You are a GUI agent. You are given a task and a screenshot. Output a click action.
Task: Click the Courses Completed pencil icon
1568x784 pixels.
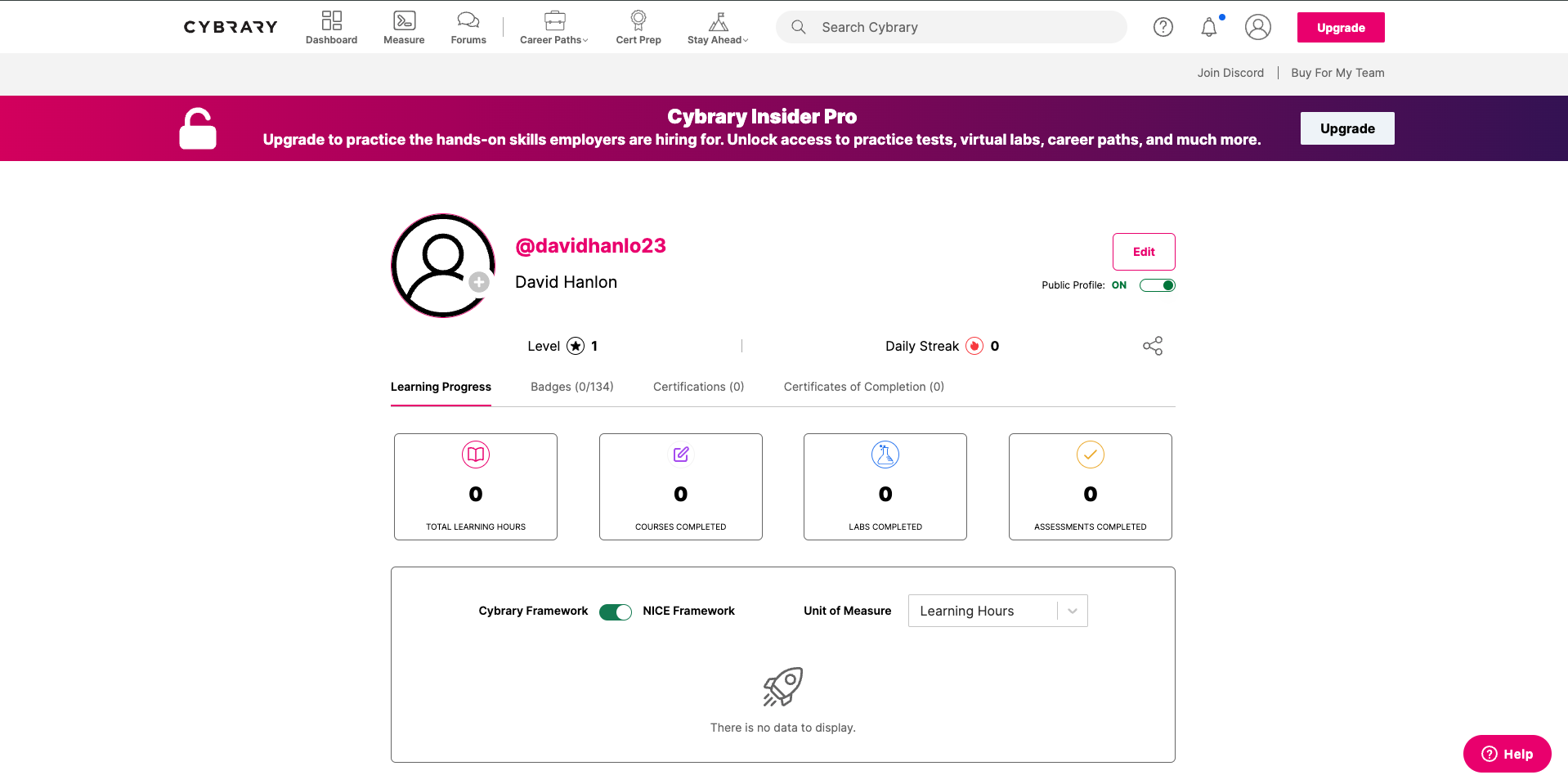point(681,455)
